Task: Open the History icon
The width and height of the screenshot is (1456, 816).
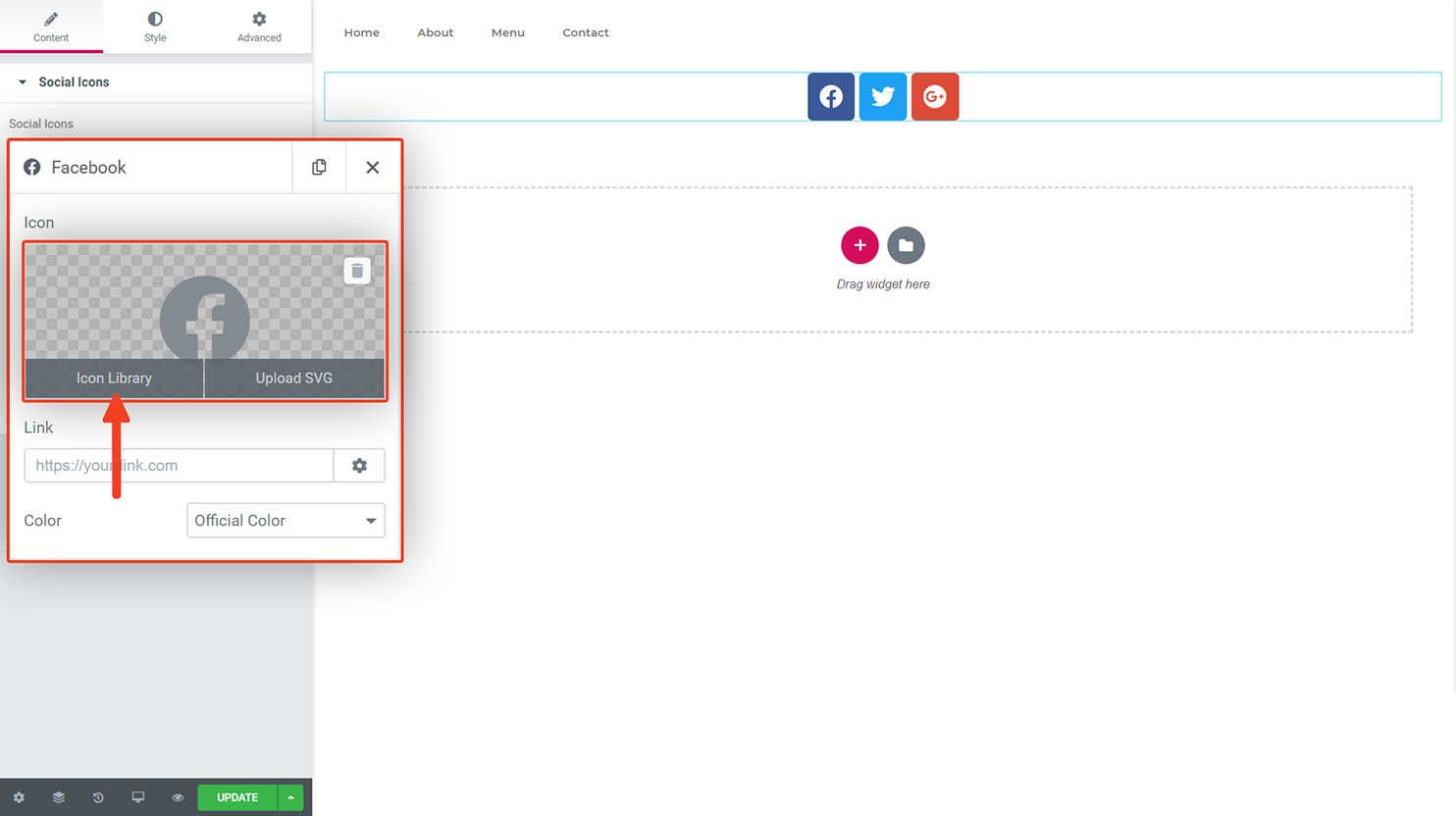Action: tap(98, 797)
